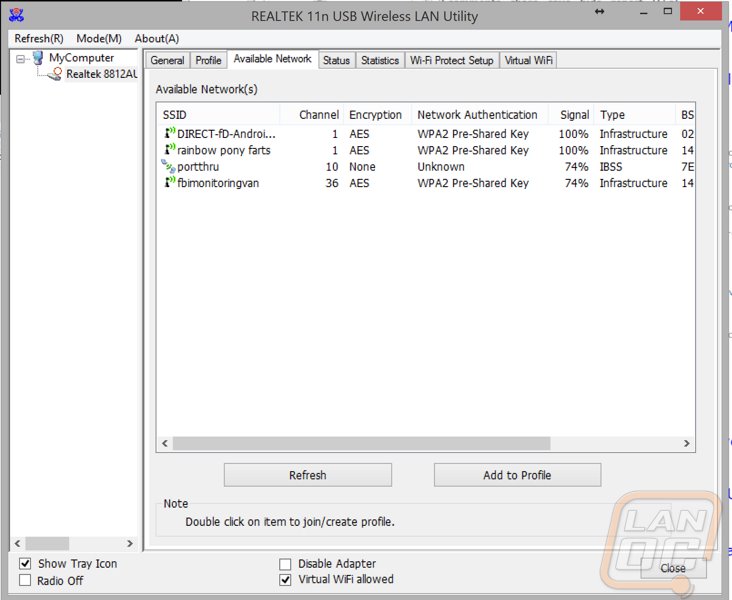Click the DIRECT-fD-Android signal icon
Screen dimensions: 732x600
tap(170, 133)
